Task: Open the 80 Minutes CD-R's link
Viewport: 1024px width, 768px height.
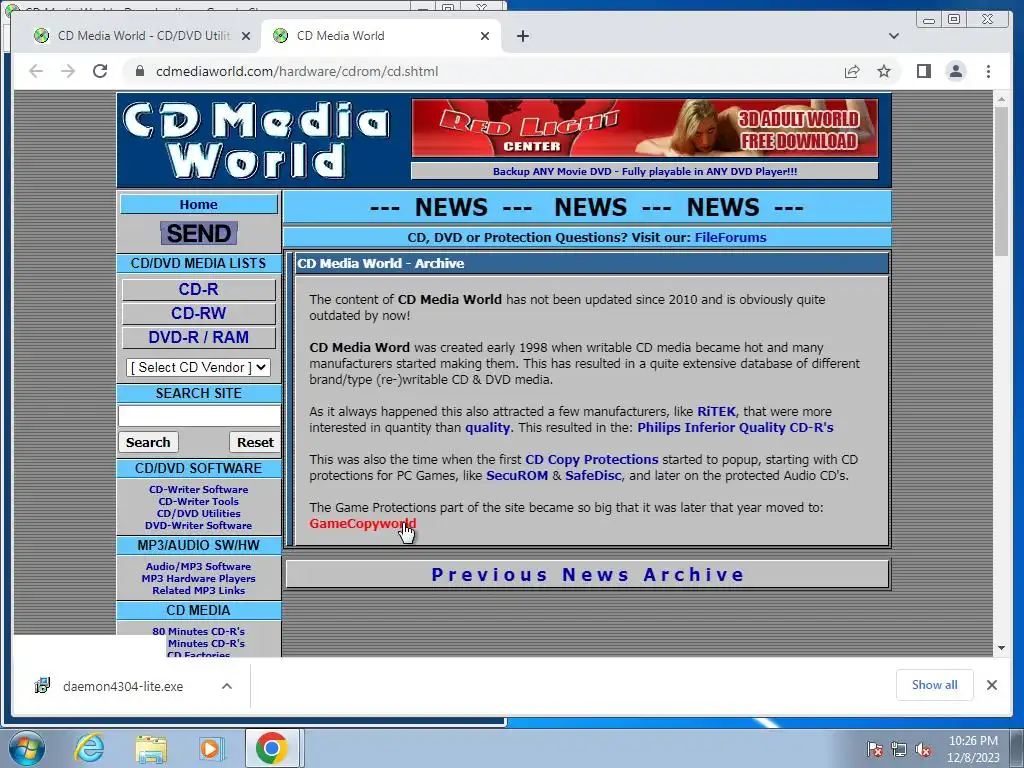Action: click(199, 632)
